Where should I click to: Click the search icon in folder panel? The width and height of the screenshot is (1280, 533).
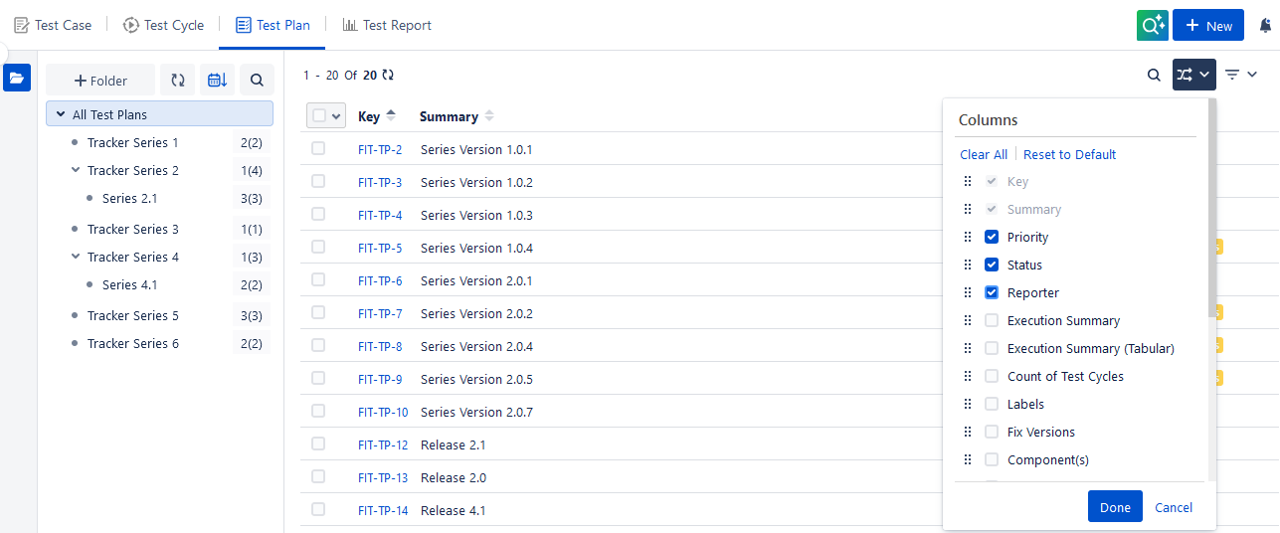tap(257, 80)
